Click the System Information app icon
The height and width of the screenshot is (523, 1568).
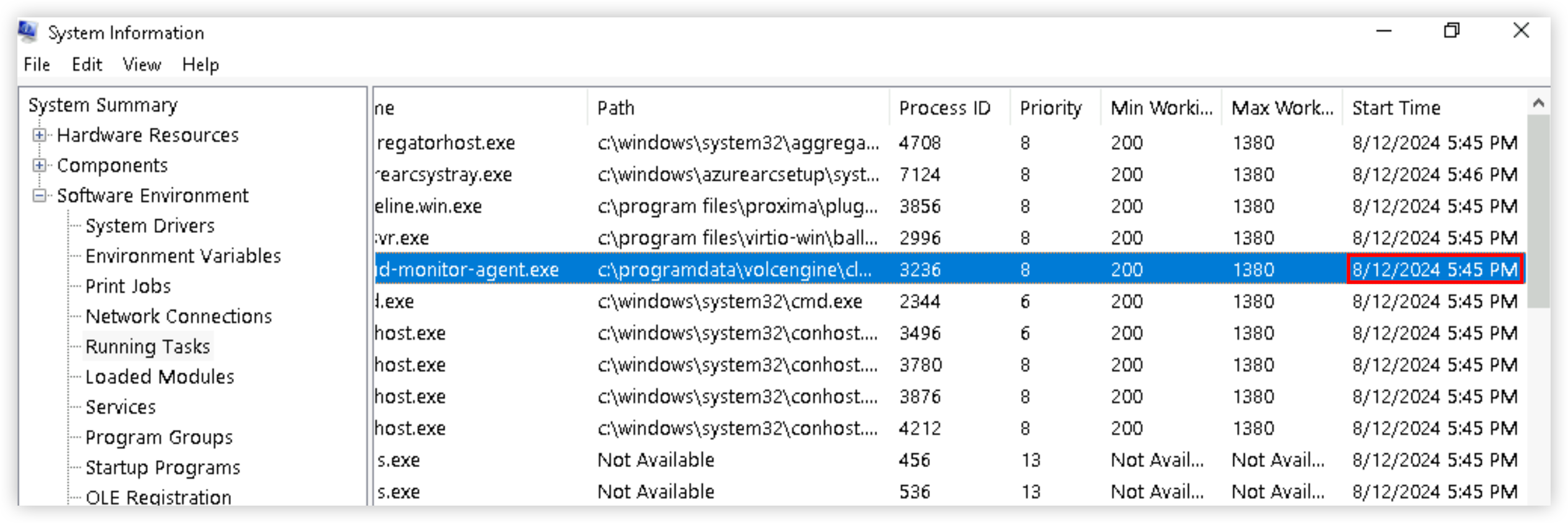click(27, 32)
